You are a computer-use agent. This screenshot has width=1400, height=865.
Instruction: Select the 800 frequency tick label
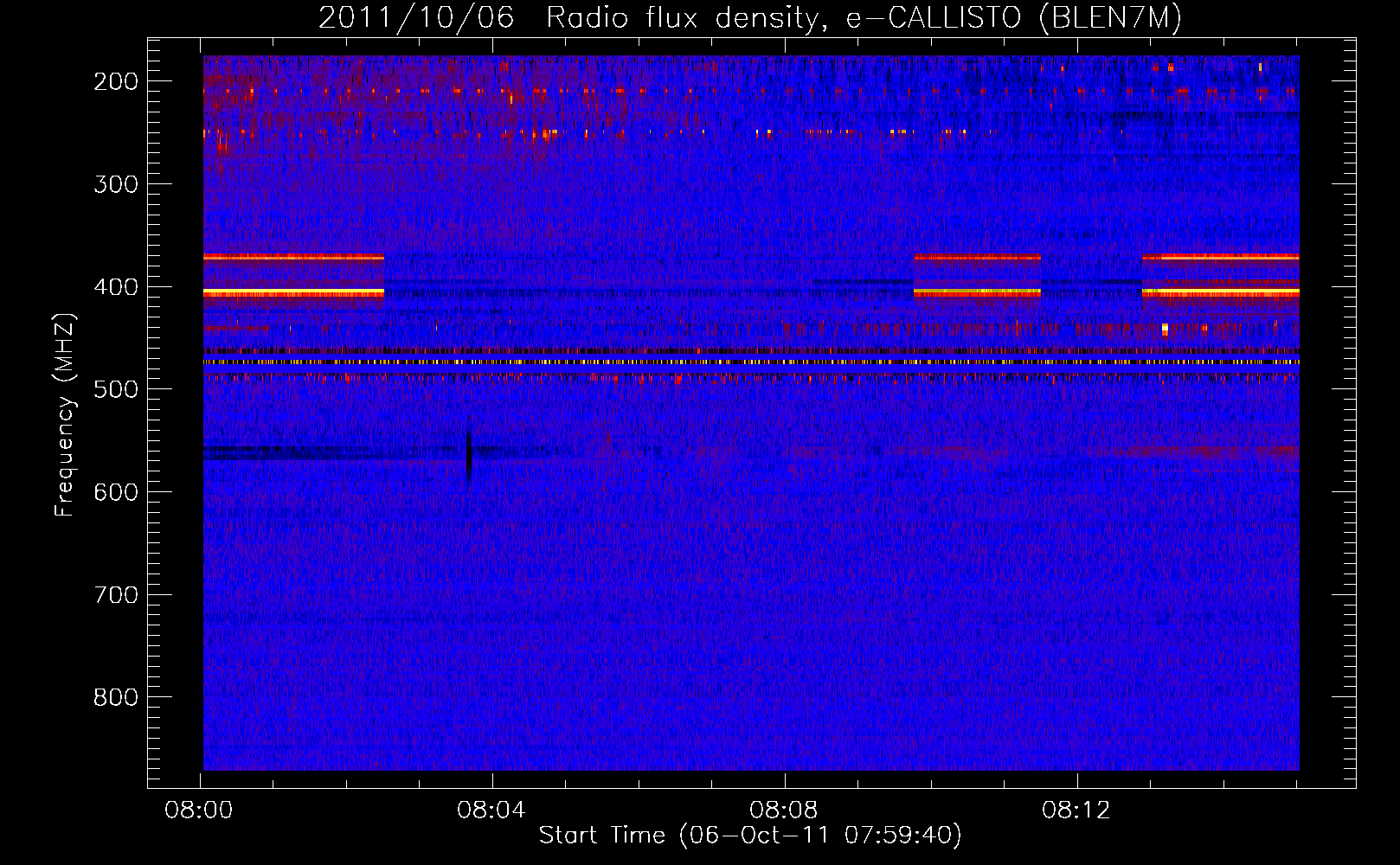coord(116,697)
